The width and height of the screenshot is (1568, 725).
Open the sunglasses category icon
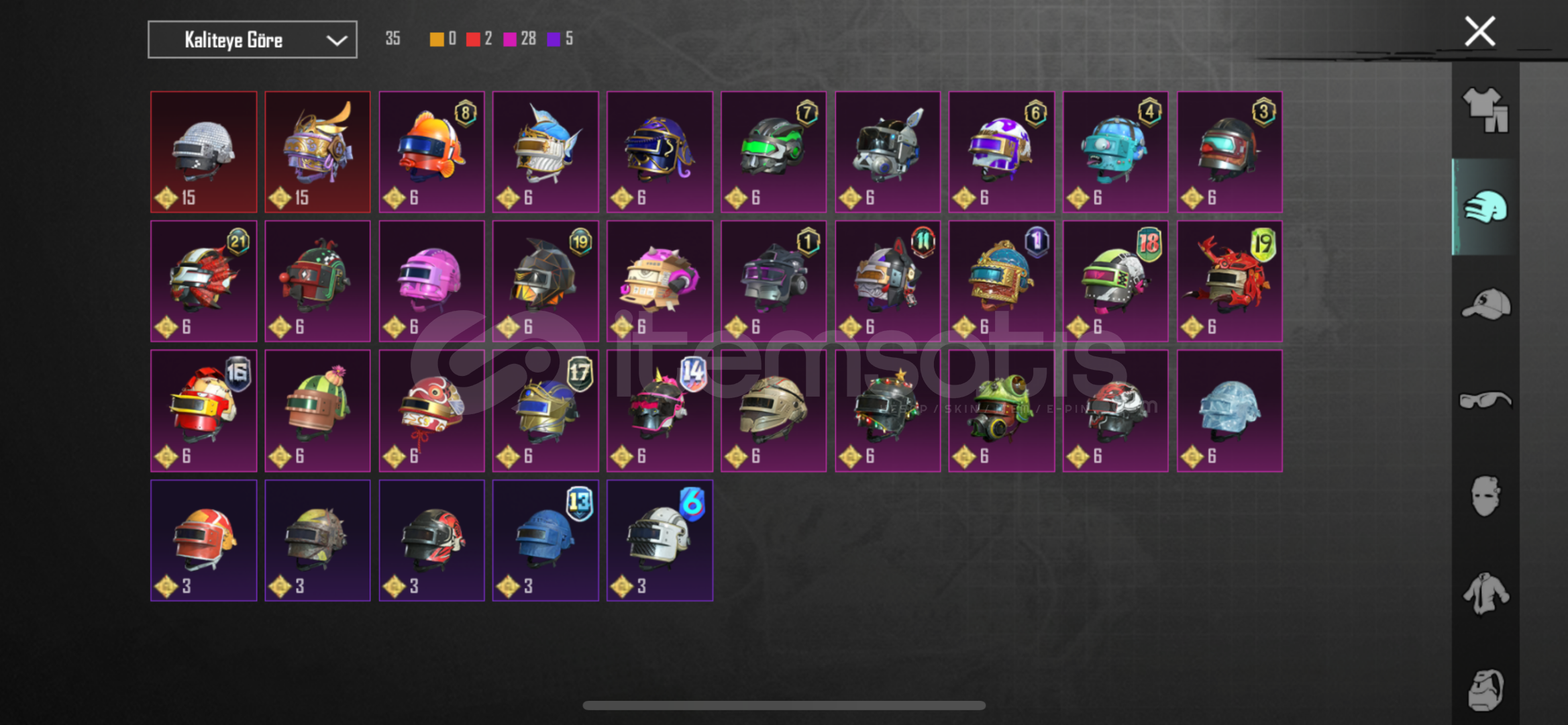[x=1485, y=400]
